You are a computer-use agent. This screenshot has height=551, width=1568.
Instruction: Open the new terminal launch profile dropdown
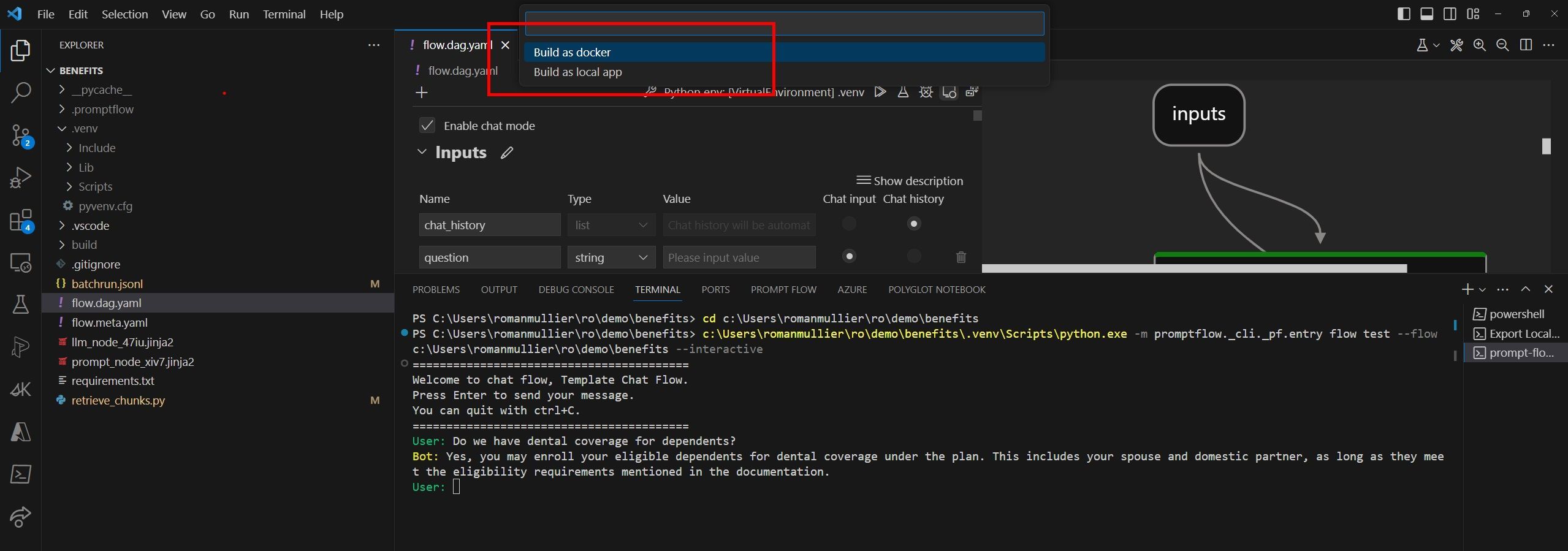(x=1482, y=290)
